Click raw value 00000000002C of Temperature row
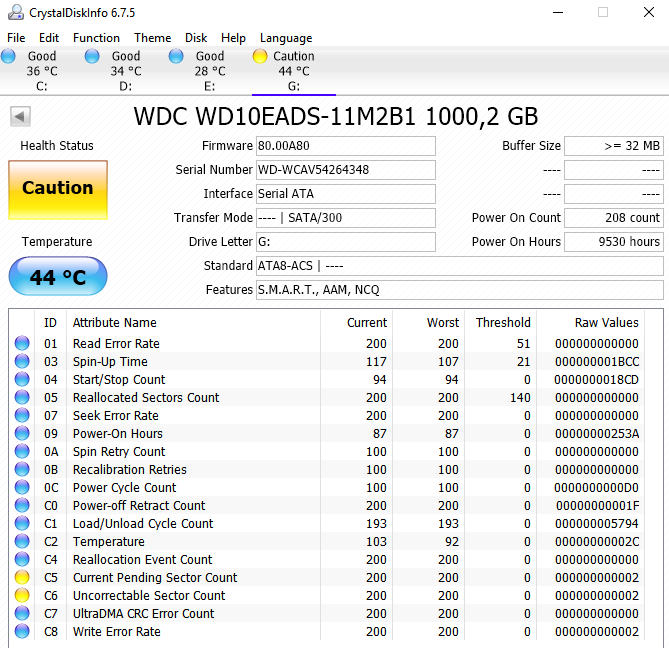This screenshot has height=648, width=669. click(597, 542)
